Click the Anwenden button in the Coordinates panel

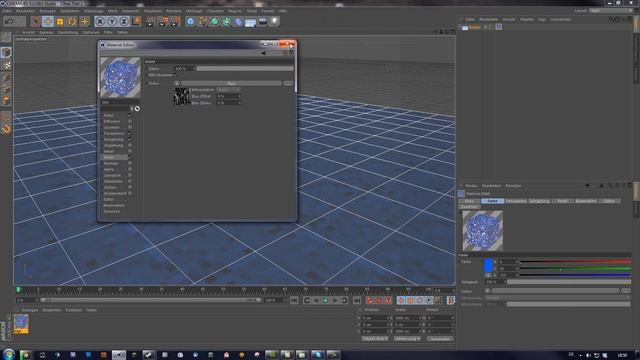(x=440, y=339)
